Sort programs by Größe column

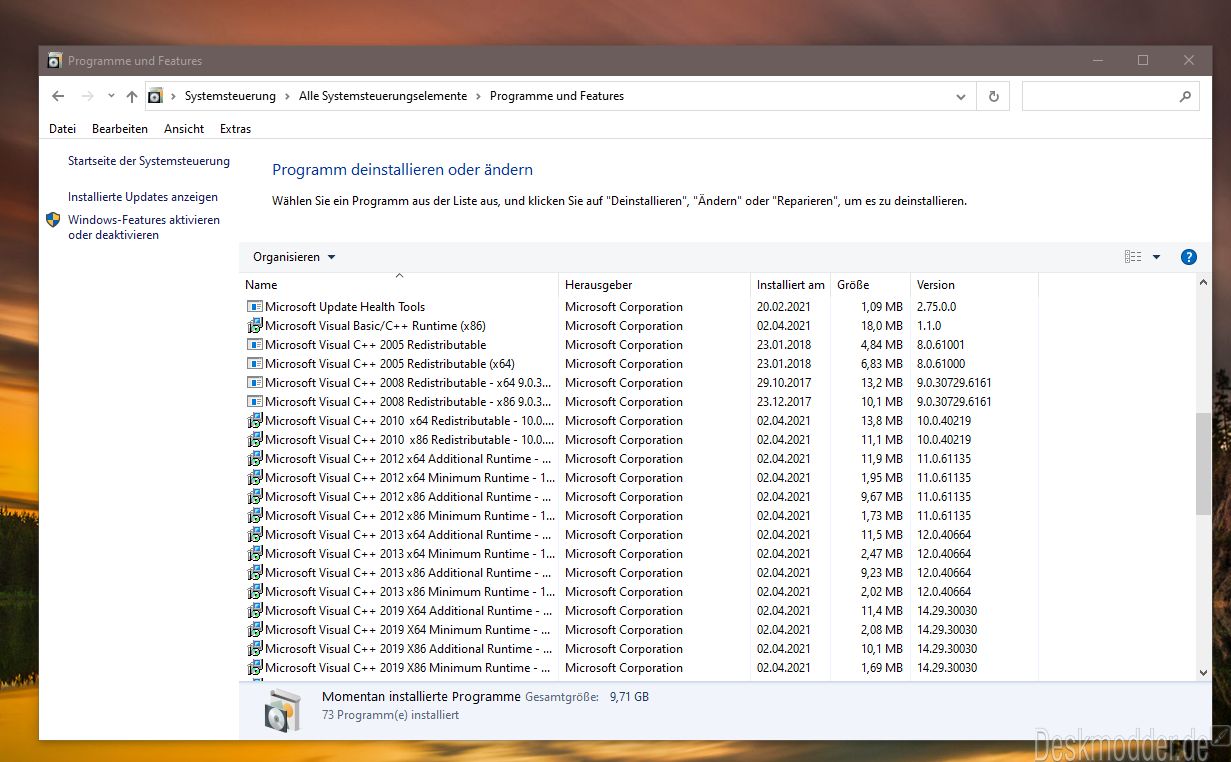tap(870, 285)
